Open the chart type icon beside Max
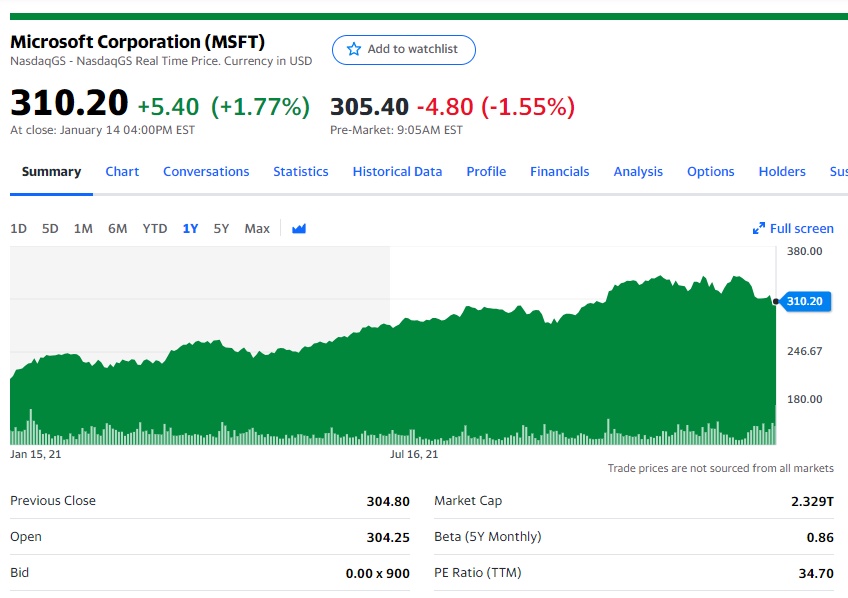Screen dimensions: 848x598 click(x=299, y=229)
